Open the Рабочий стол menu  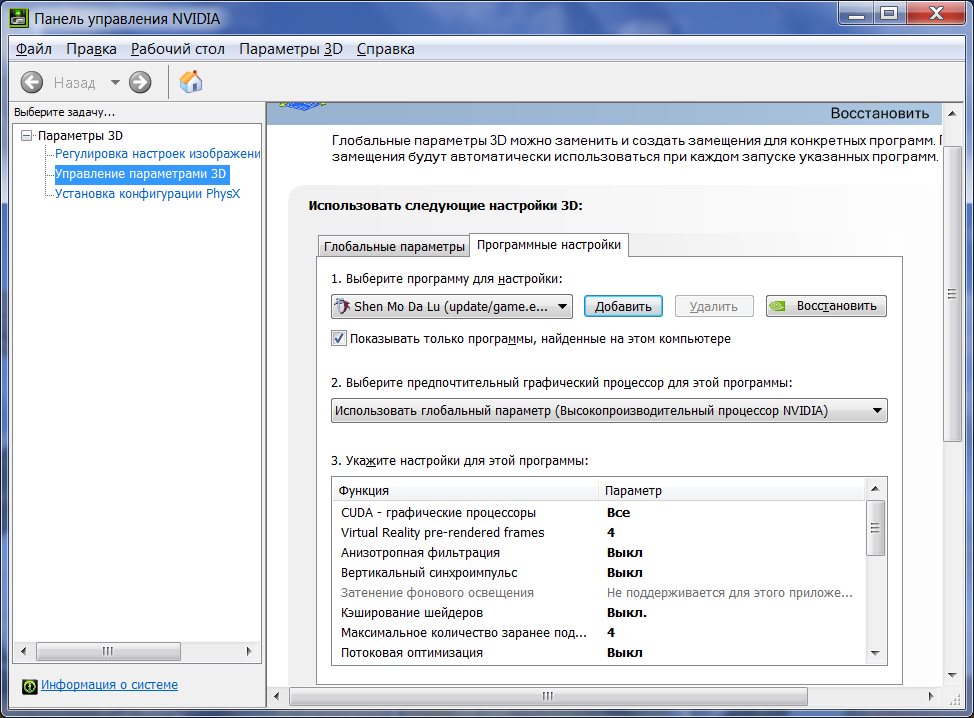point(178,49)
